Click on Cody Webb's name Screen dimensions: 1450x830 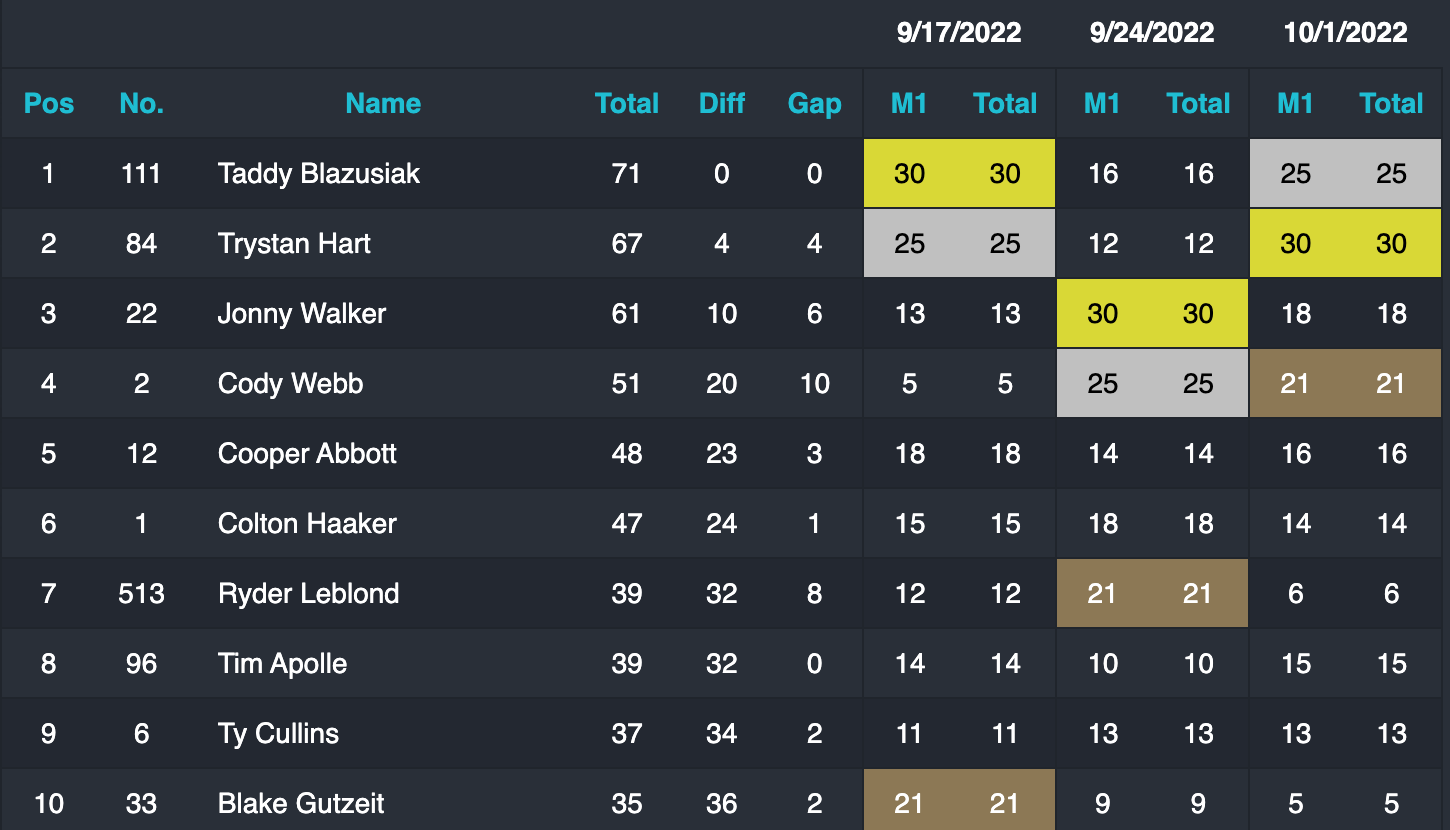290,383
